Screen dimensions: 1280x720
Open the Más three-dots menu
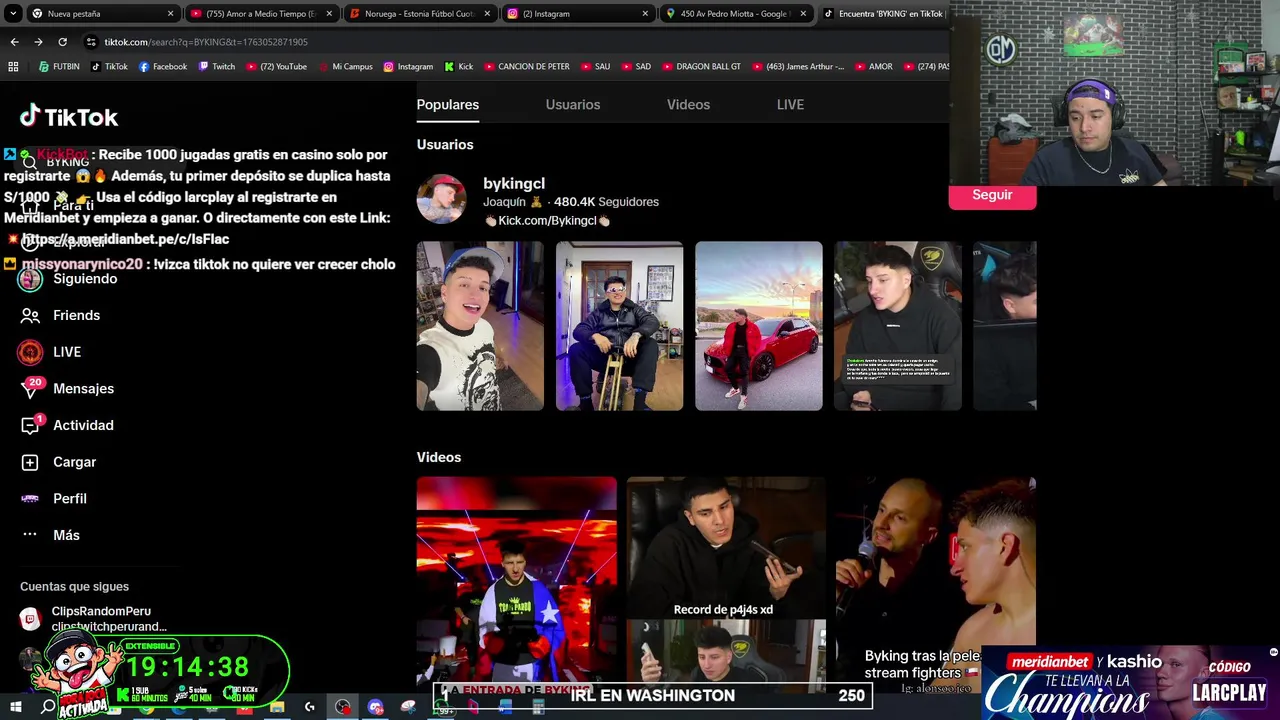pos(30,535)
